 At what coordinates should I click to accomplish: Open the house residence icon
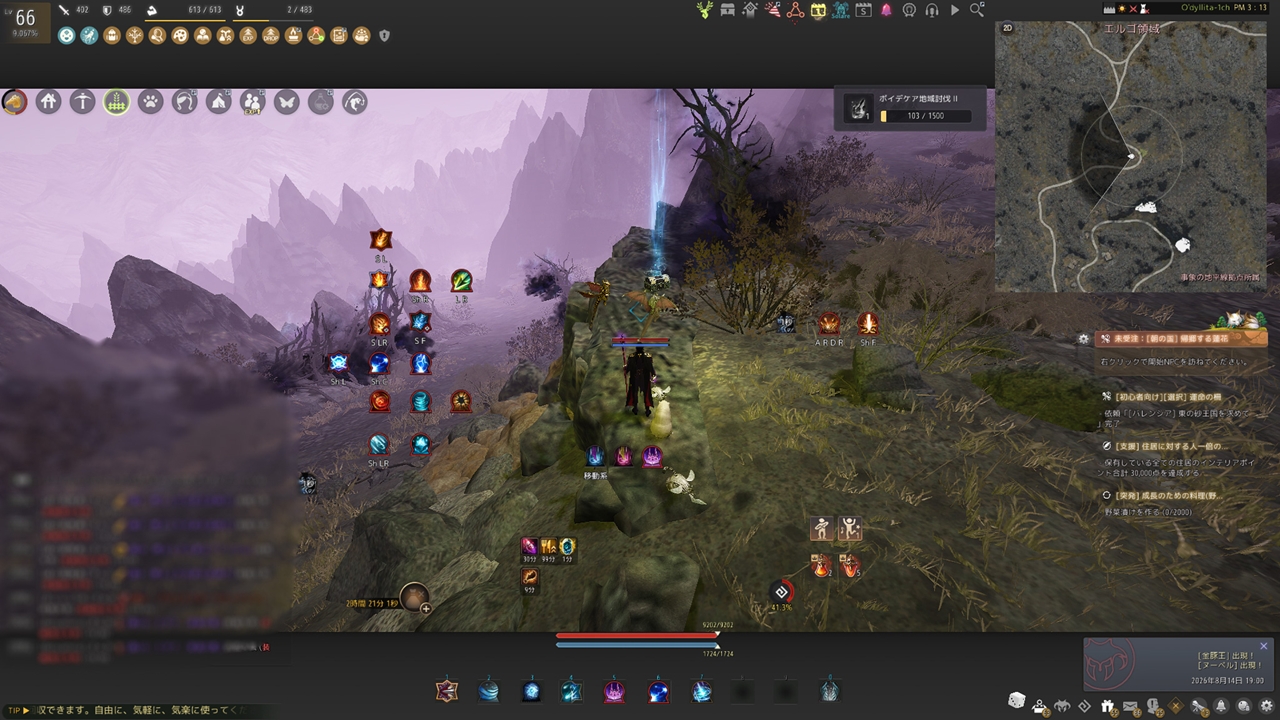pos(48,102)
